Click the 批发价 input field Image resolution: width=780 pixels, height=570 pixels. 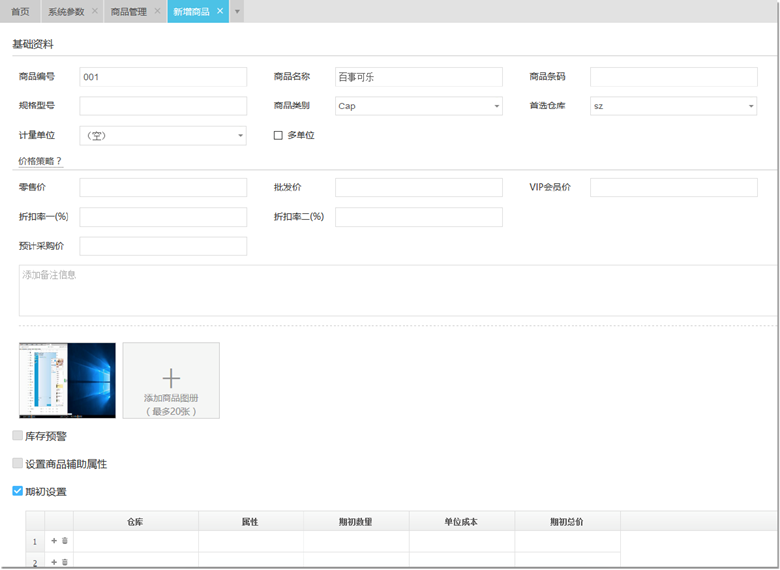coord(419,188)
